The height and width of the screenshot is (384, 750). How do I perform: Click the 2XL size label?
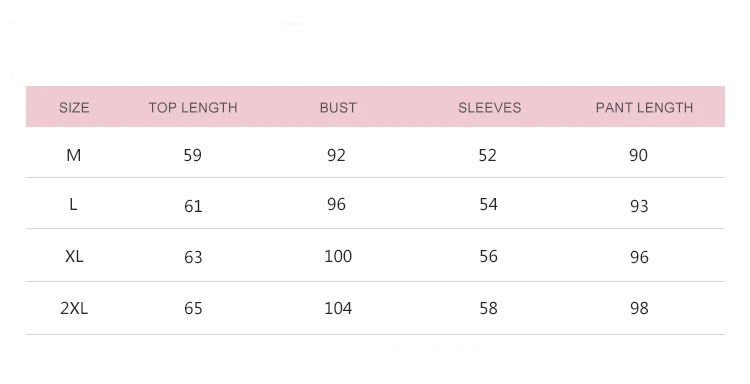click(x=74, y=308)
